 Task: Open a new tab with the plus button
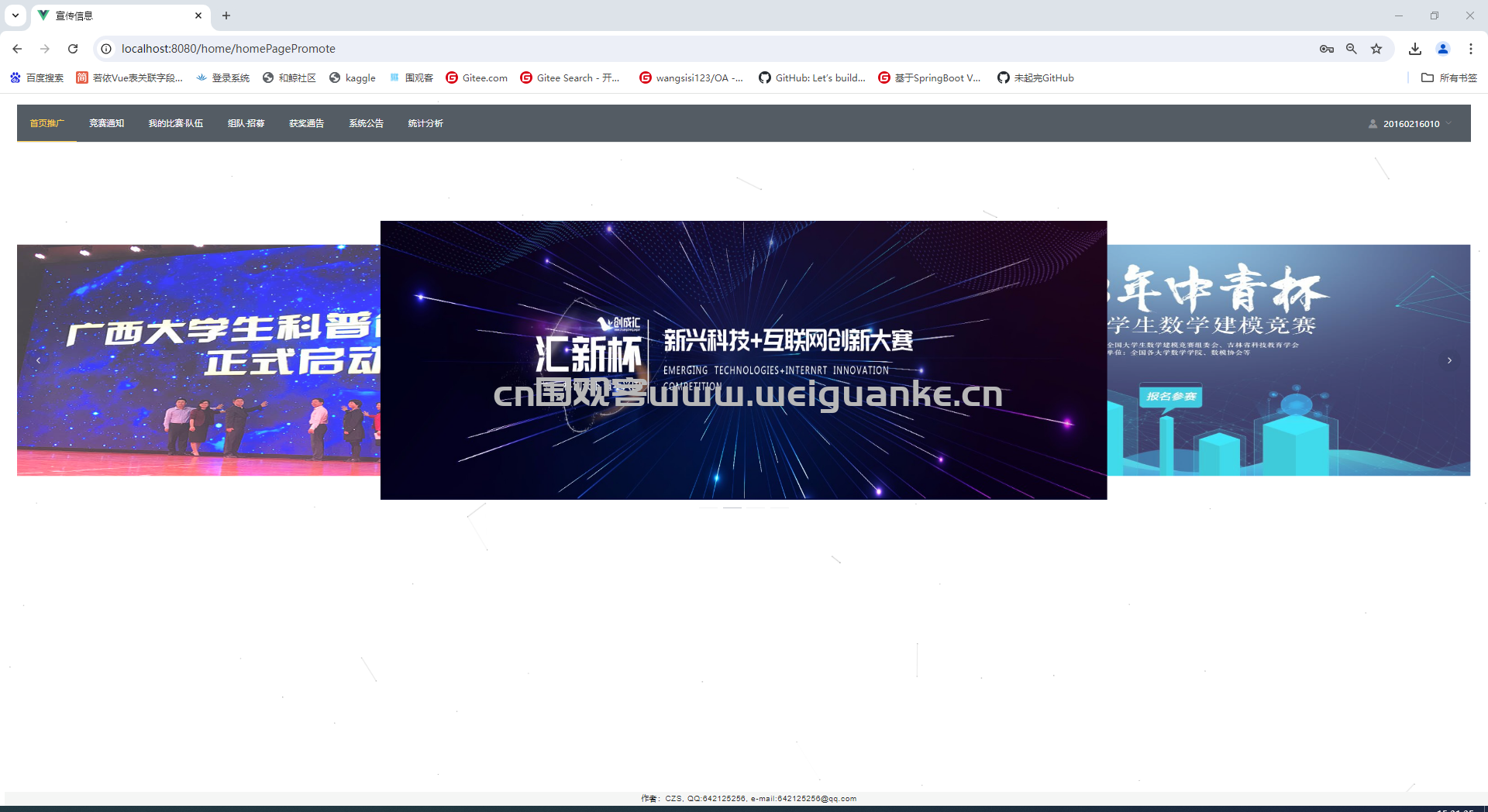226,15
